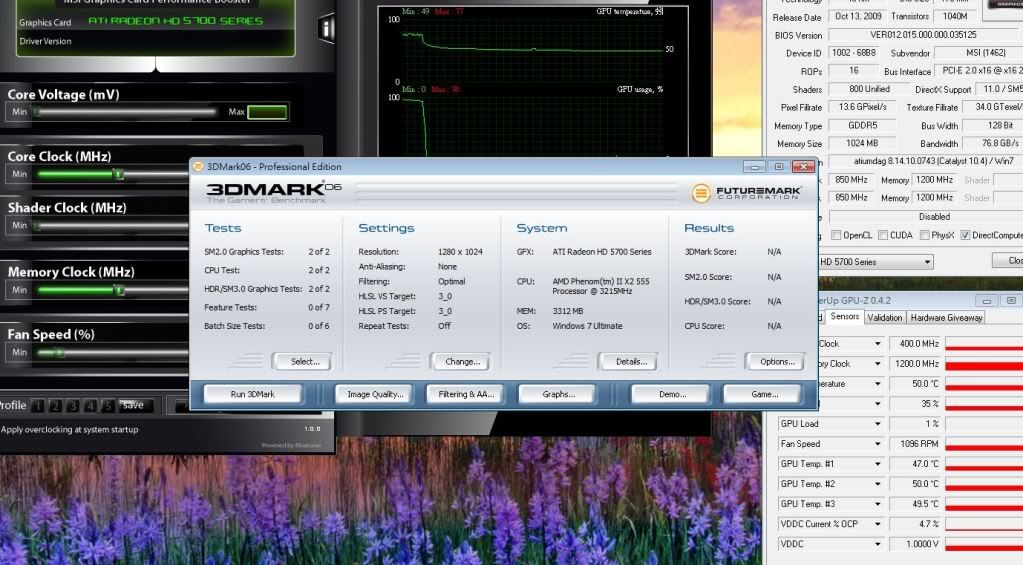Click the Afterburner info 'i' button

click(326, 28)
